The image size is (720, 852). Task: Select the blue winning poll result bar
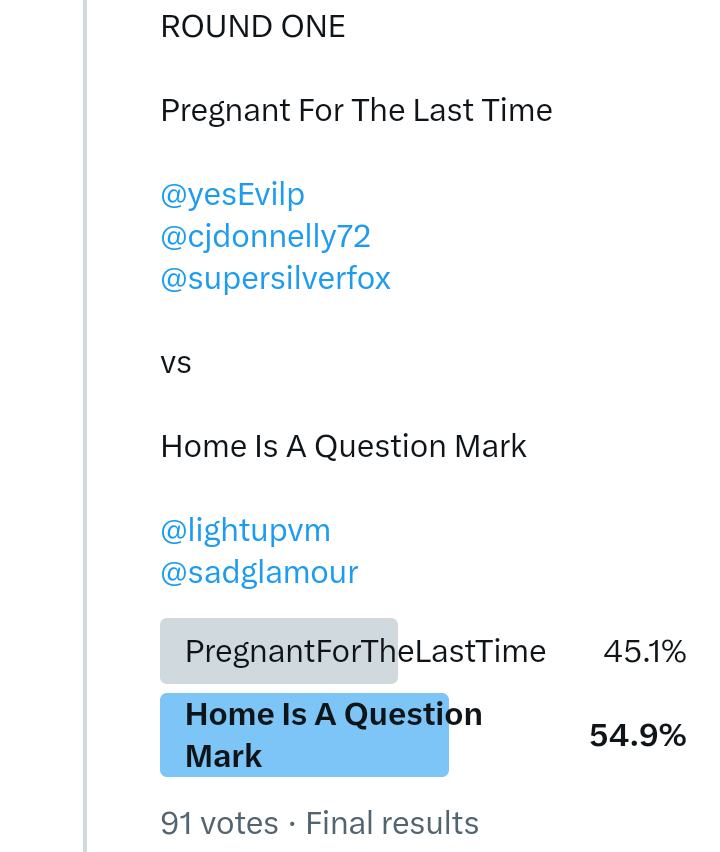(304, 735)
